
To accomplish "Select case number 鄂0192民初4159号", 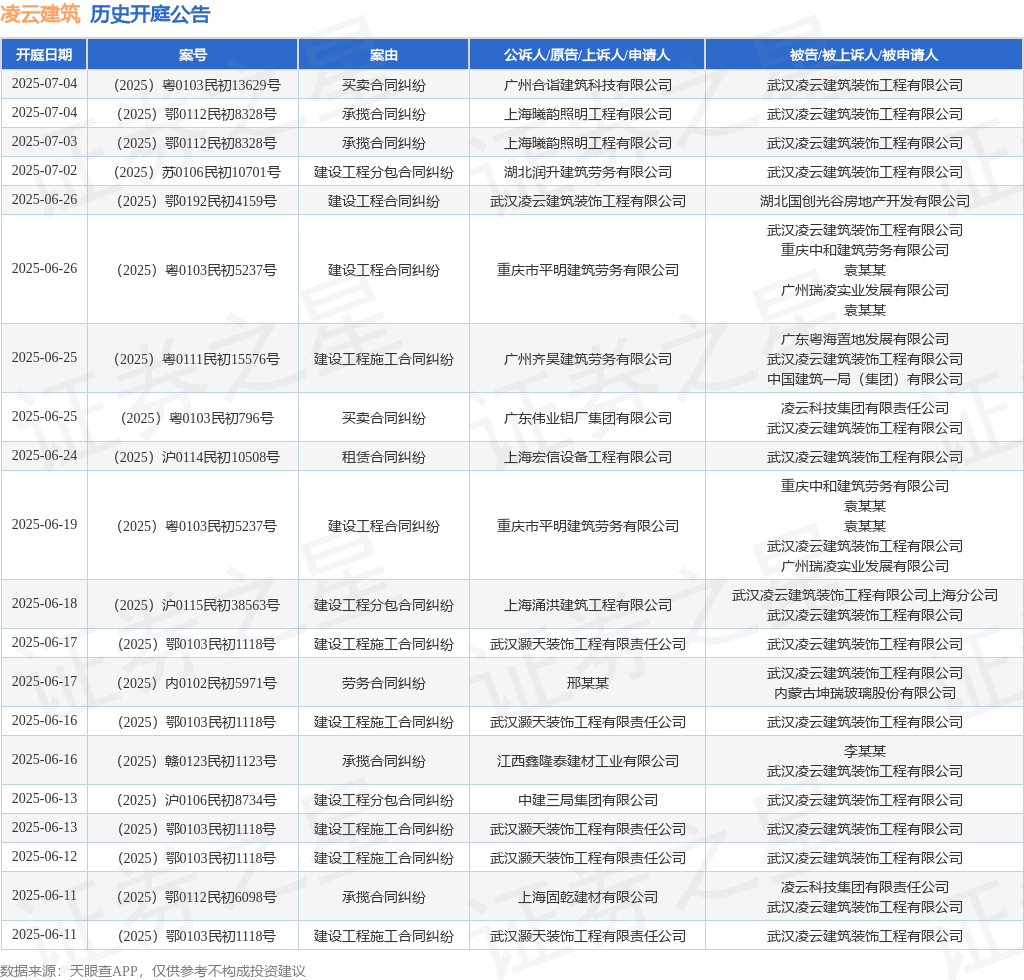I will coord(197,201).
